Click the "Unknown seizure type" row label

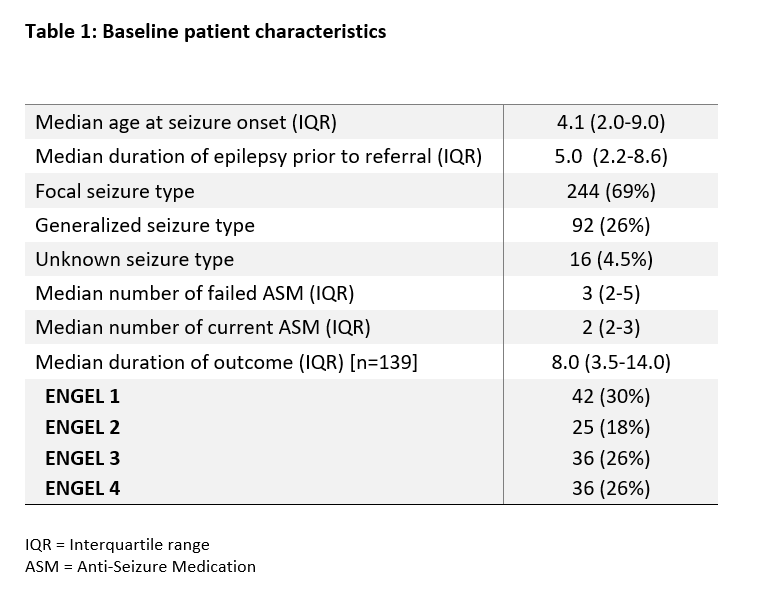pos(134,259)
